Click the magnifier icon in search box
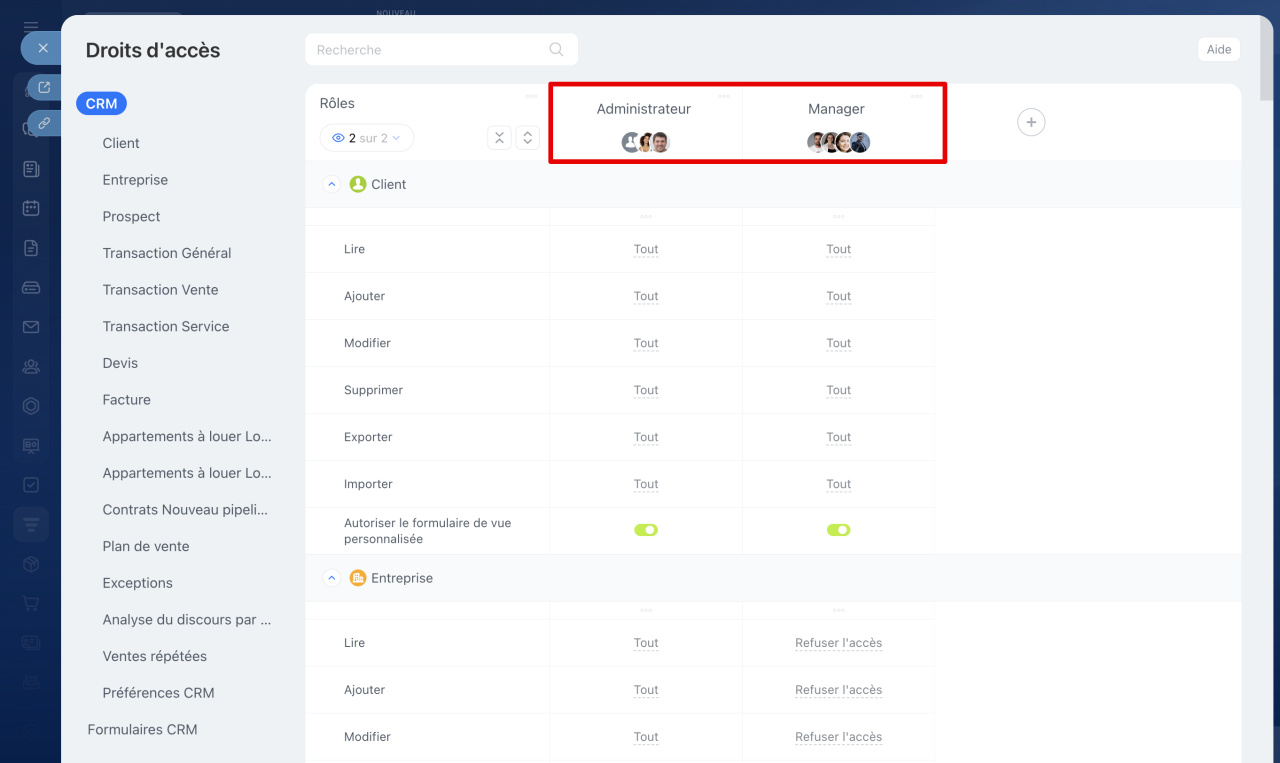The height and width of the screenshot is (763, 1280). click(556, 50)
